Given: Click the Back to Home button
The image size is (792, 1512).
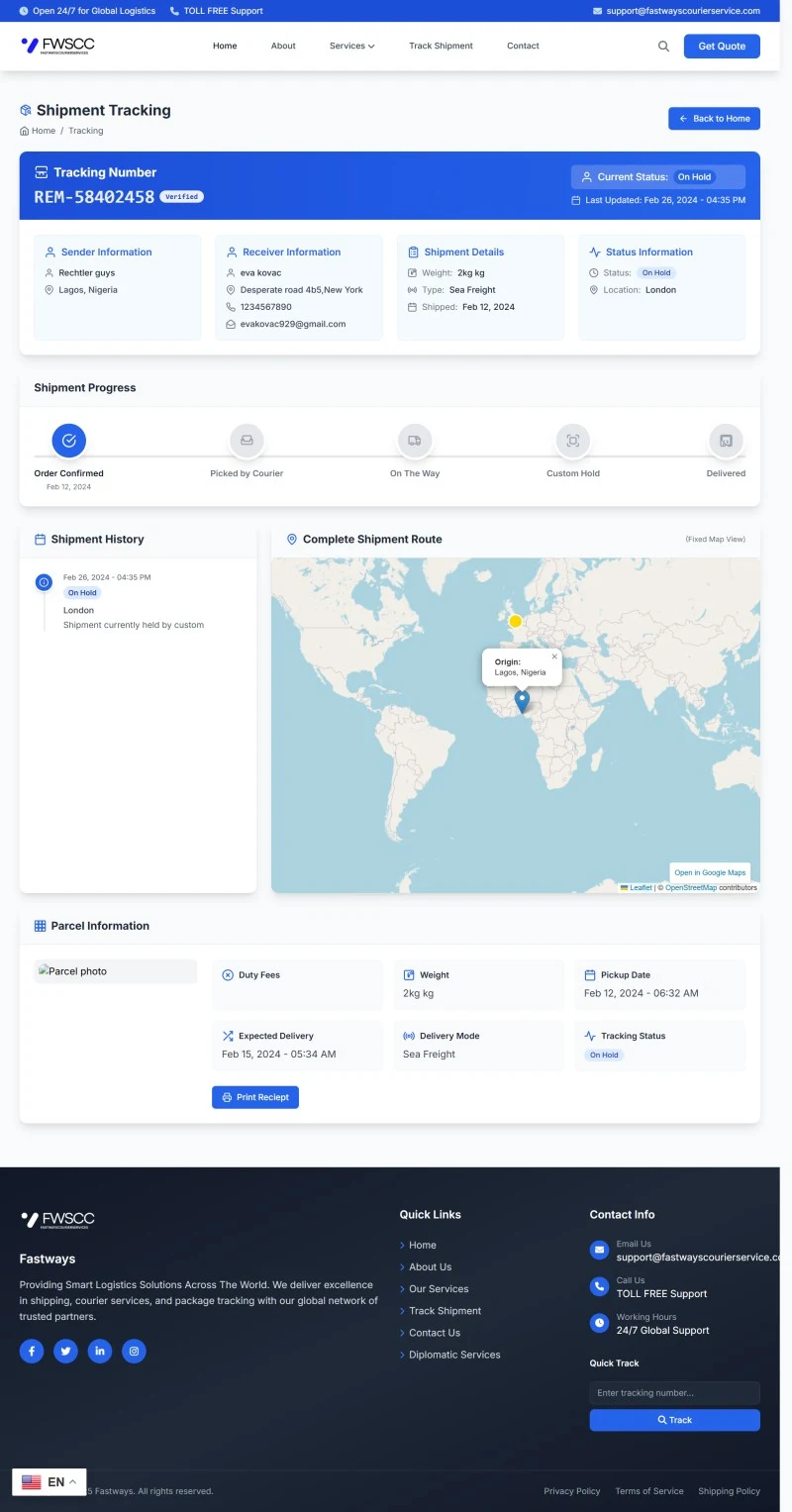Looking at the screenshot, I should click(x=714, y=118).
